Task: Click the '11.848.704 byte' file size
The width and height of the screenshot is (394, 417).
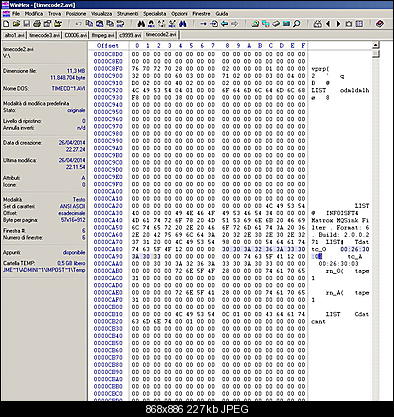Action: click(x=68, y=78)
